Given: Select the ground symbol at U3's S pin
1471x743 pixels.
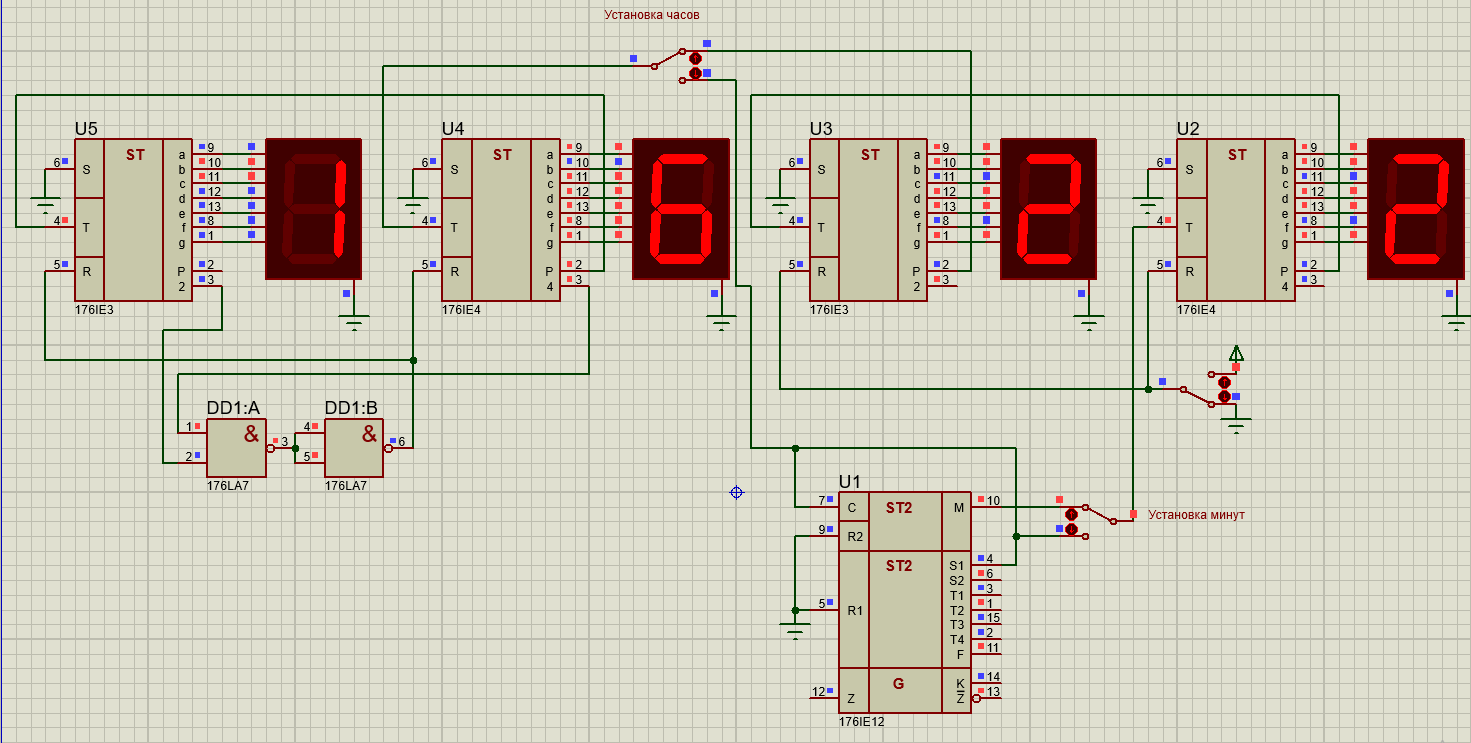Looking at the screenshot, I should 780,205.
